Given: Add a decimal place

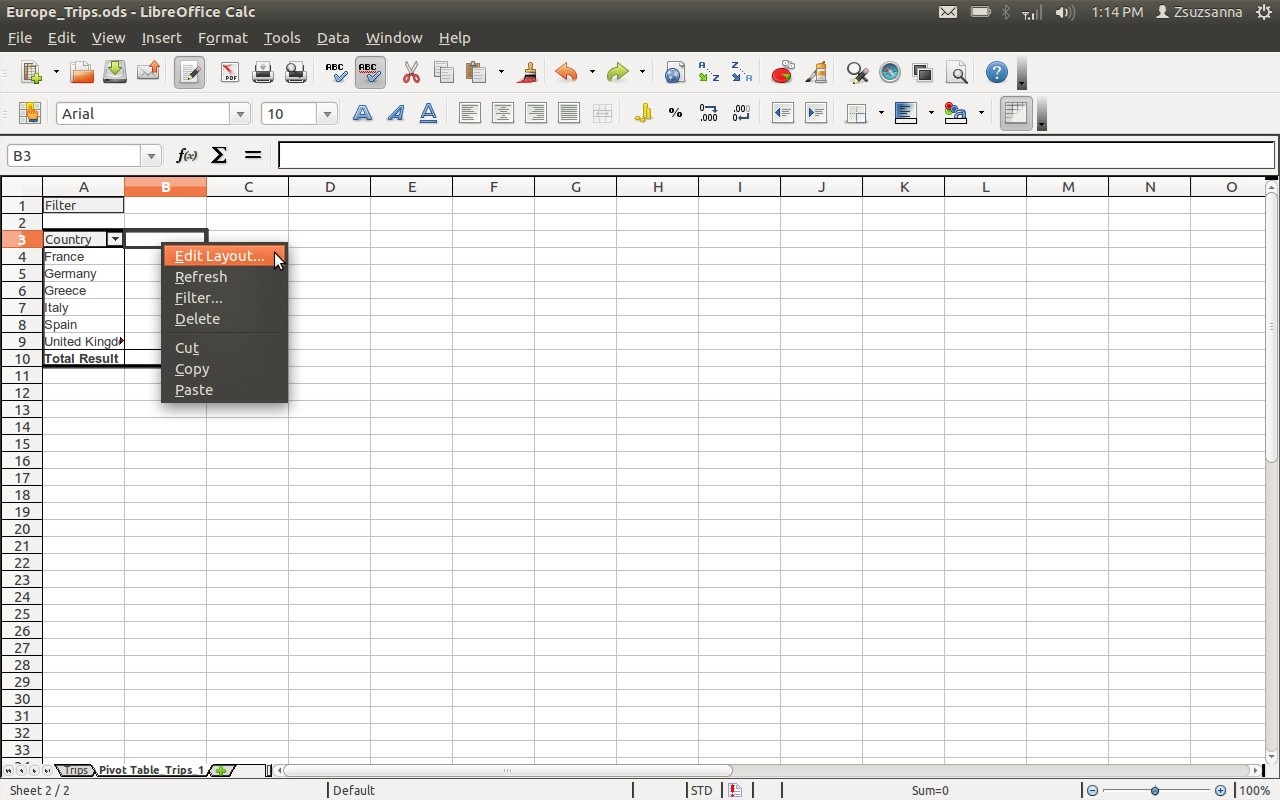Looking at the screenshot, I should coord(709,113).
